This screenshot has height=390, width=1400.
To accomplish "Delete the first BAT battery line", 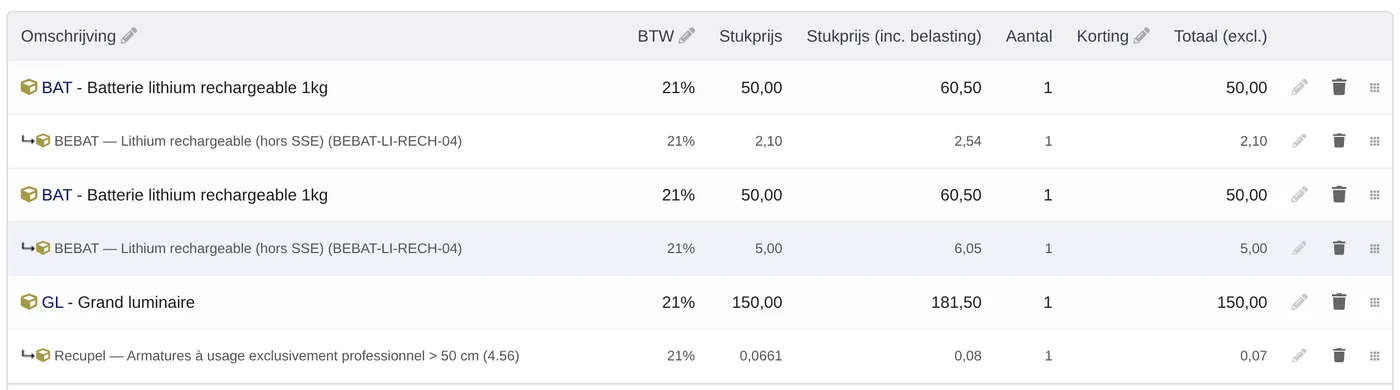I will 1339,87.
